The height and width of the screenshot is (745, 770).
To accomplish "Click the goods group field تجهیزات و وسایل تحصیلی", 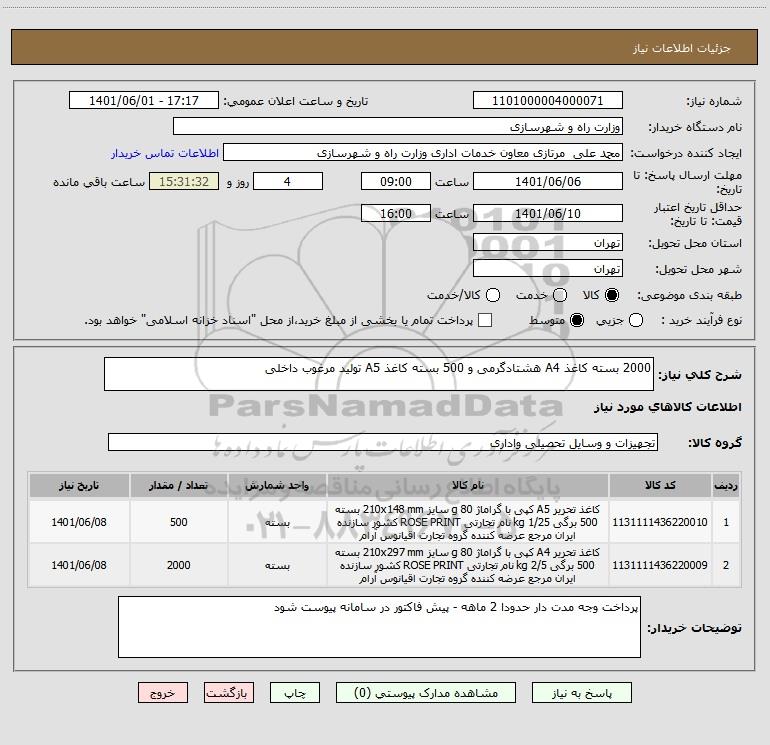I will pos(383,442).
